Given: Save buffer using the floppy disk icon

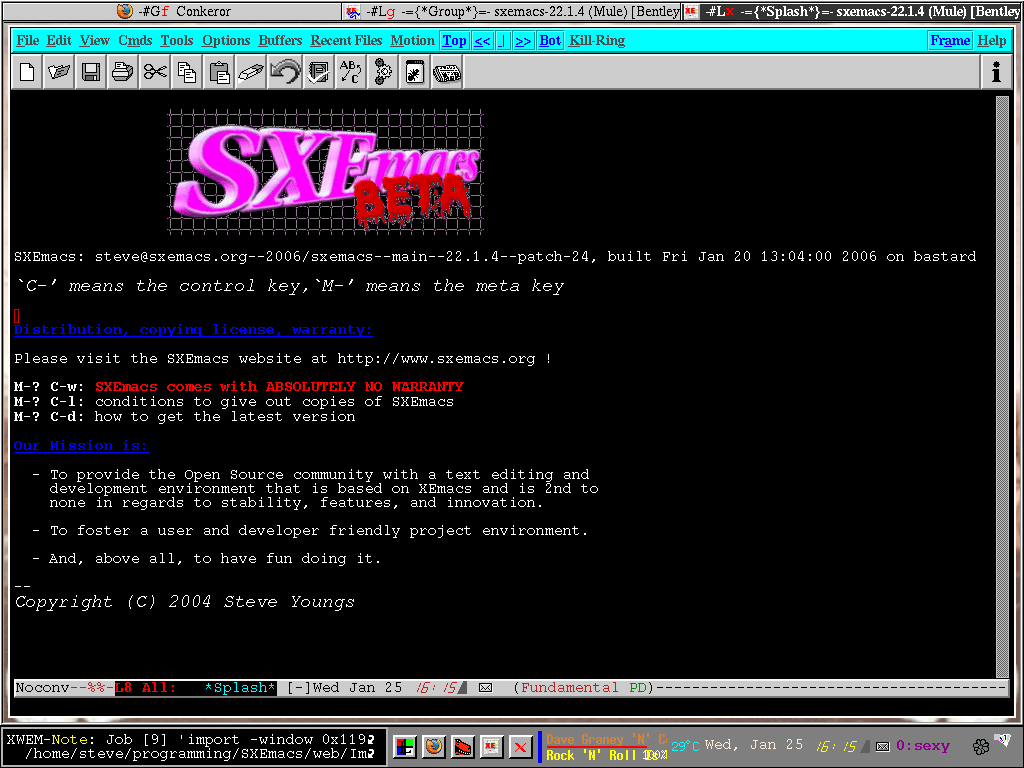Looking at the screenshot, I should pyautogui.click(x=91, y=72).
